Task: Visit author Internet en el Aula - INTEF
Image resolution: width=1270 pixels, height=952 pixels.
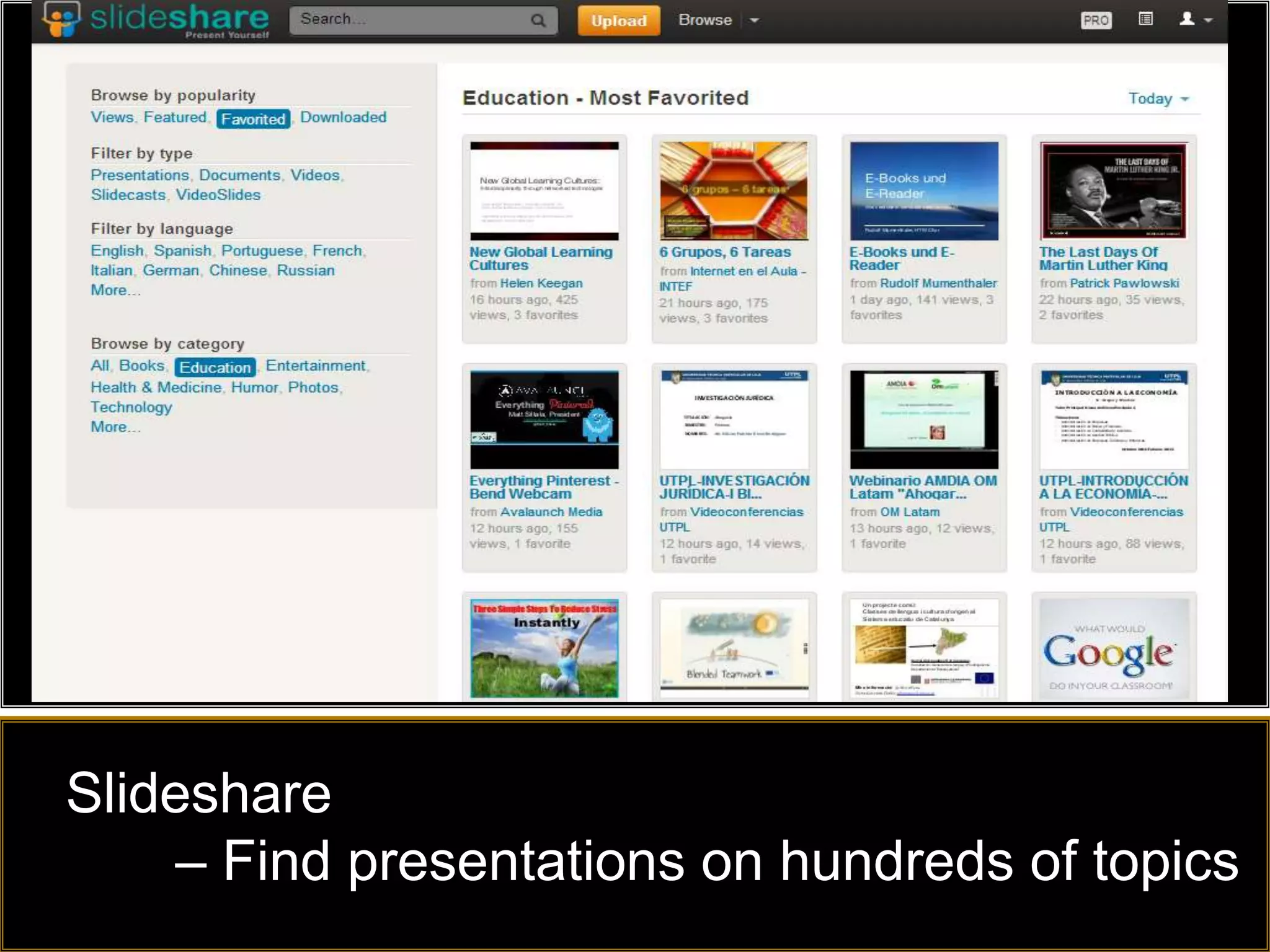Action: pos(732,279)
